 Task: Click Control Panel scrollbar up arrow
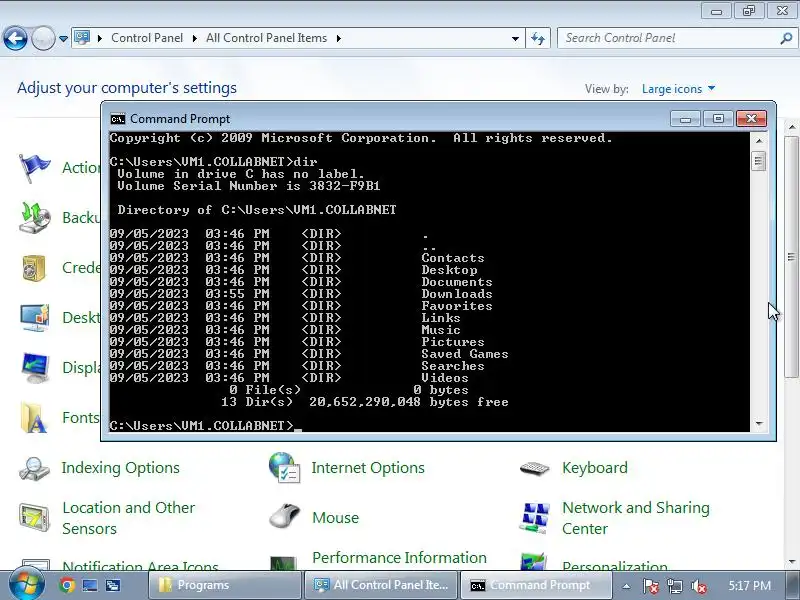coord(791,126)
